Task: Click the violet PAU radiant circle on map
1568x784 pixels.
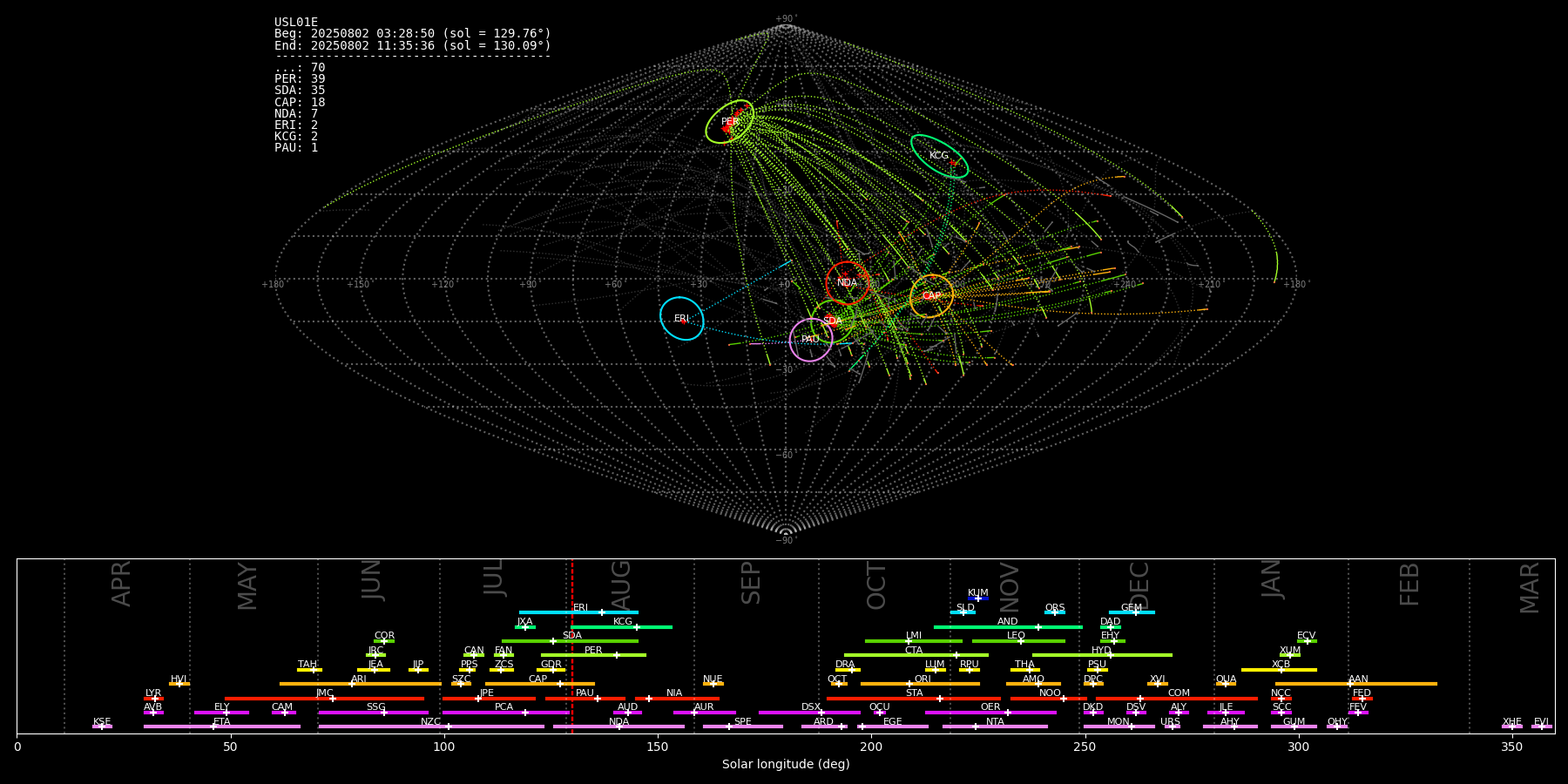Action: 810,340
